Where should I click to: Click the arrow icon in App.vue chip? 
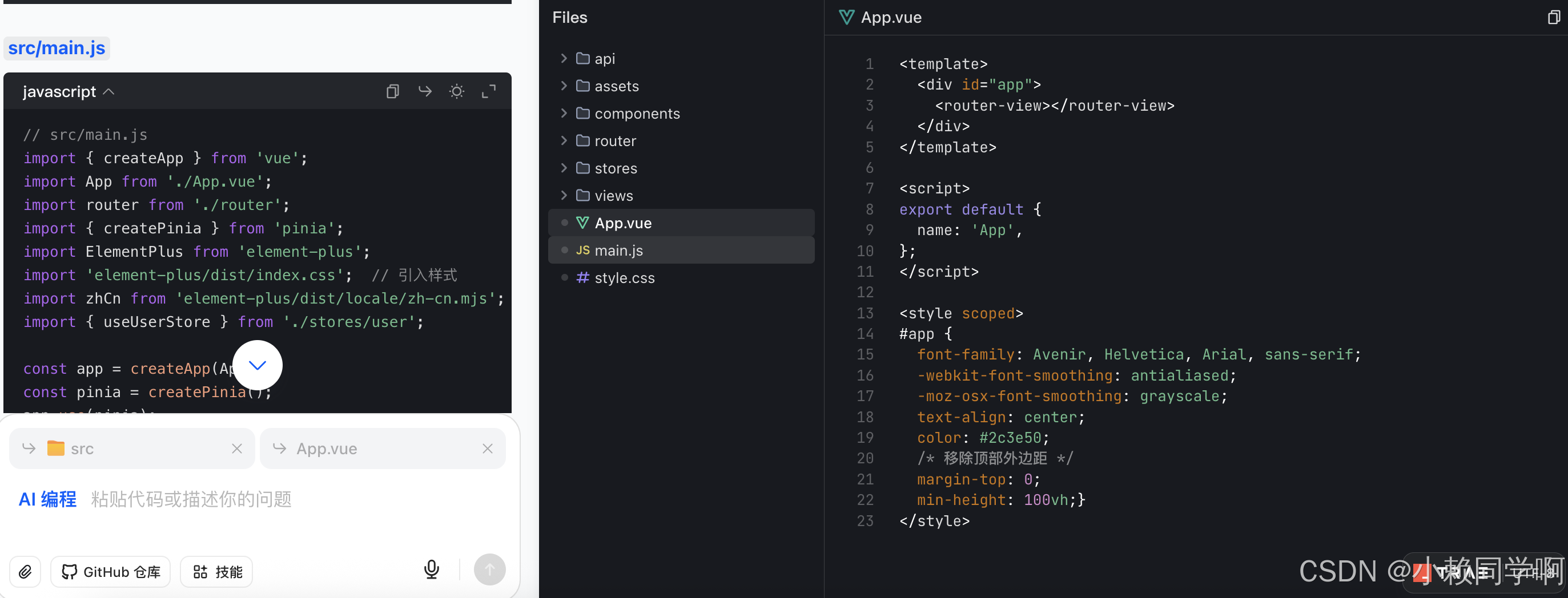[279, 448]
